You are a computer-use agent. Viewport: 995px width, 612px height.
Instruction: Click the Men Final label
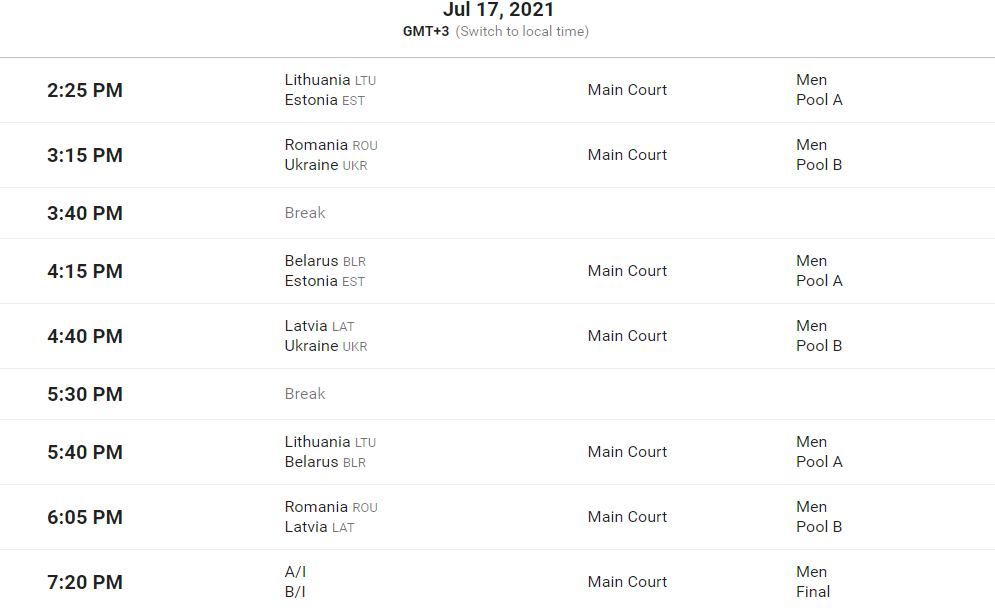812,582
